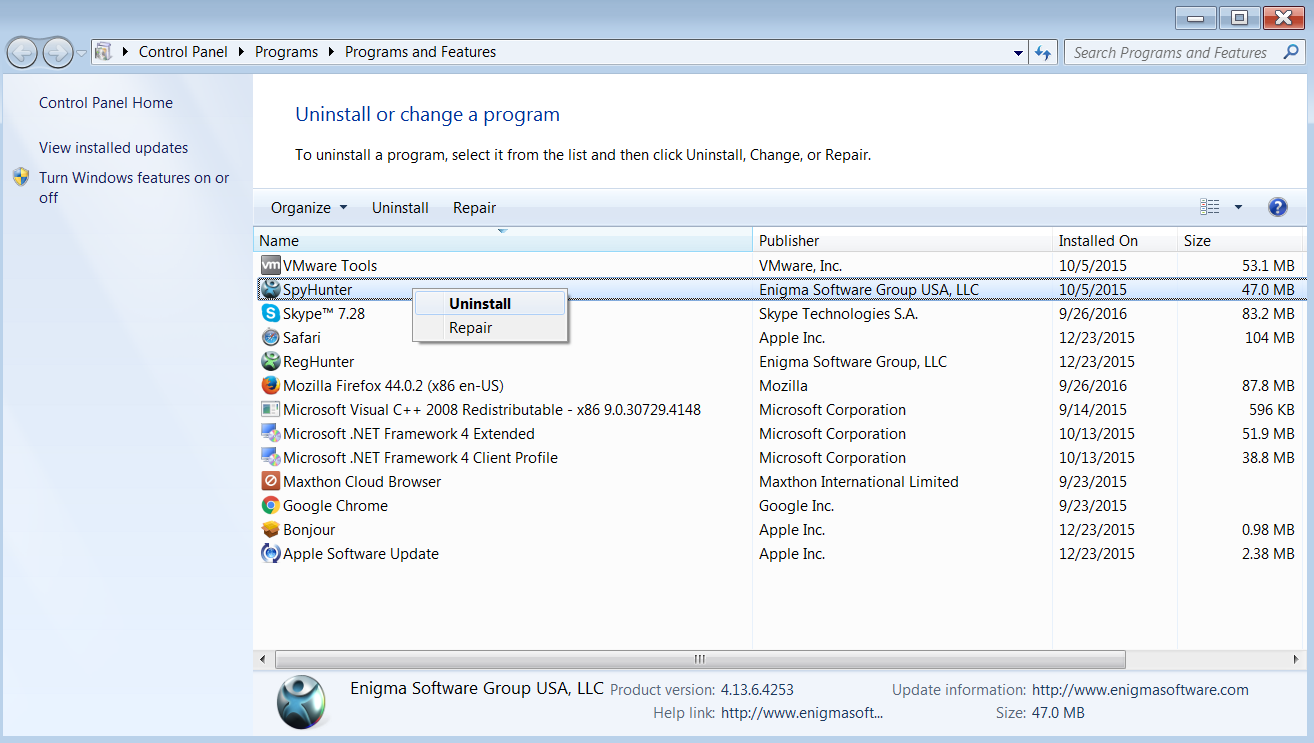
Task: Select the Maxthon Cloud Browser icon
Action: [270, 482]
